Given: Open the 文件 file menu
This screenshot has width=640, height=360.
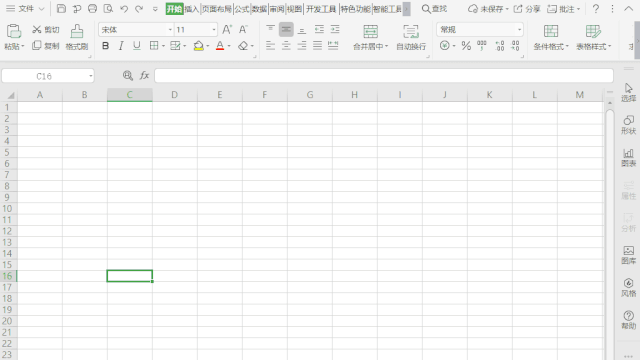Looking at the screenshot, I should click(25, 9).
